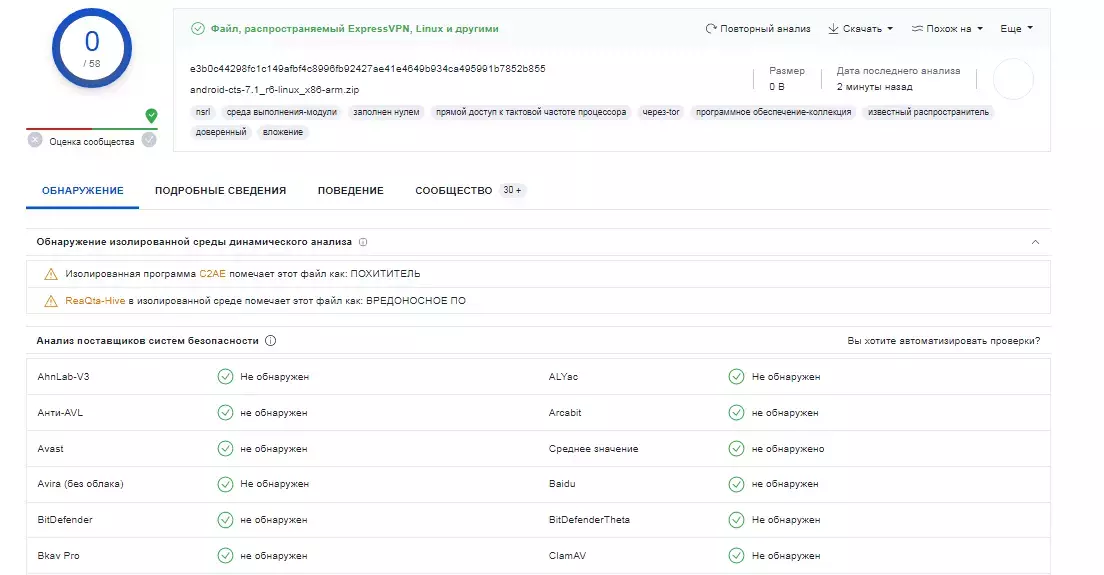Screen dimensions: 1104x575
Task: Click the Размер 0 B value
Action: (777, 87)
